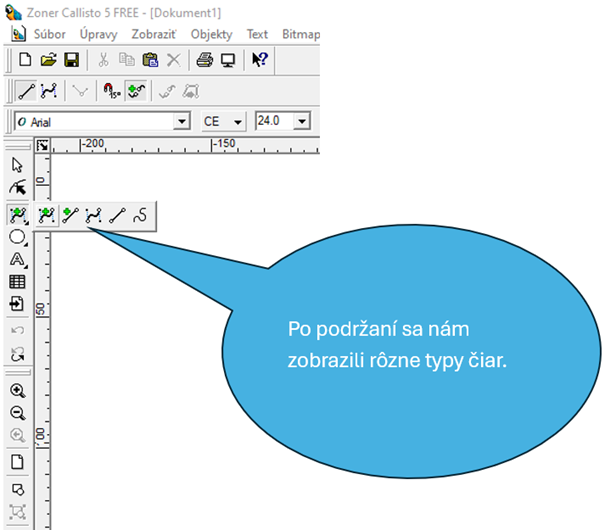The image size is (605, 530).
Task: Save document with the floppy disk icon
Action: tap(70, 60)
